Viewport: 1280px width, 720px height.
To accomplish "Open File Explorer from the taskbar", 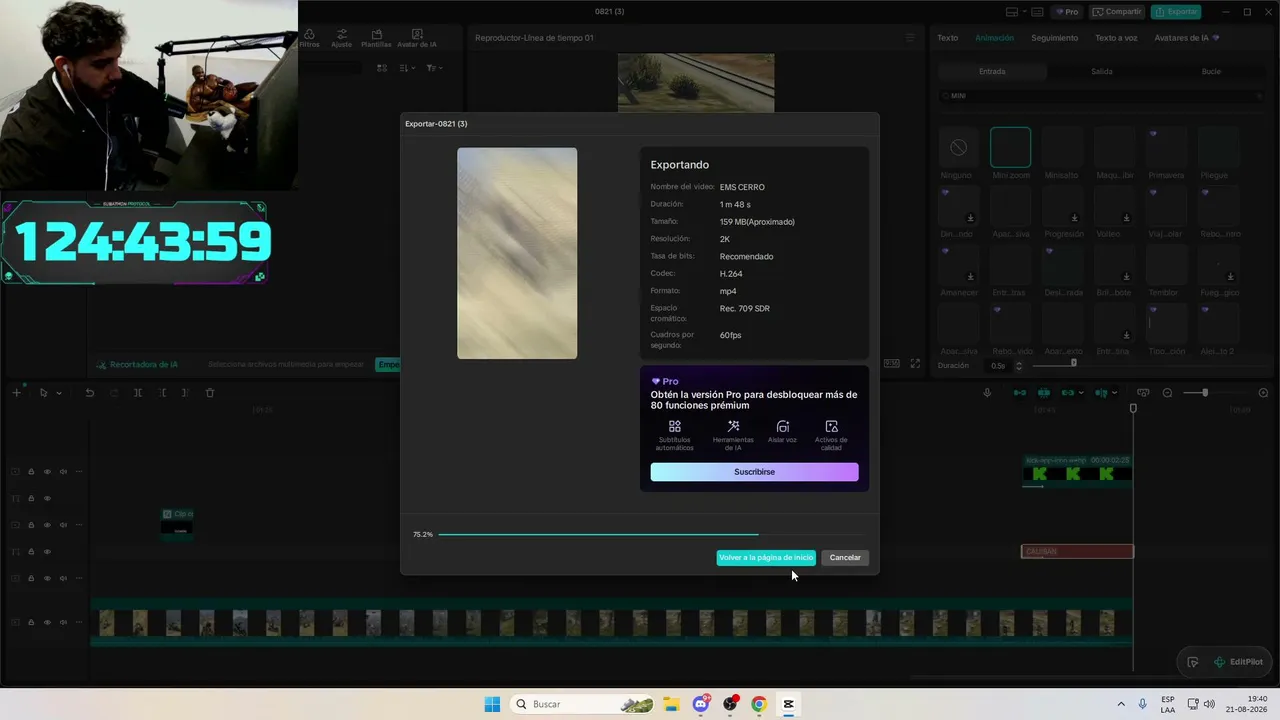I will tap(672, 704).
